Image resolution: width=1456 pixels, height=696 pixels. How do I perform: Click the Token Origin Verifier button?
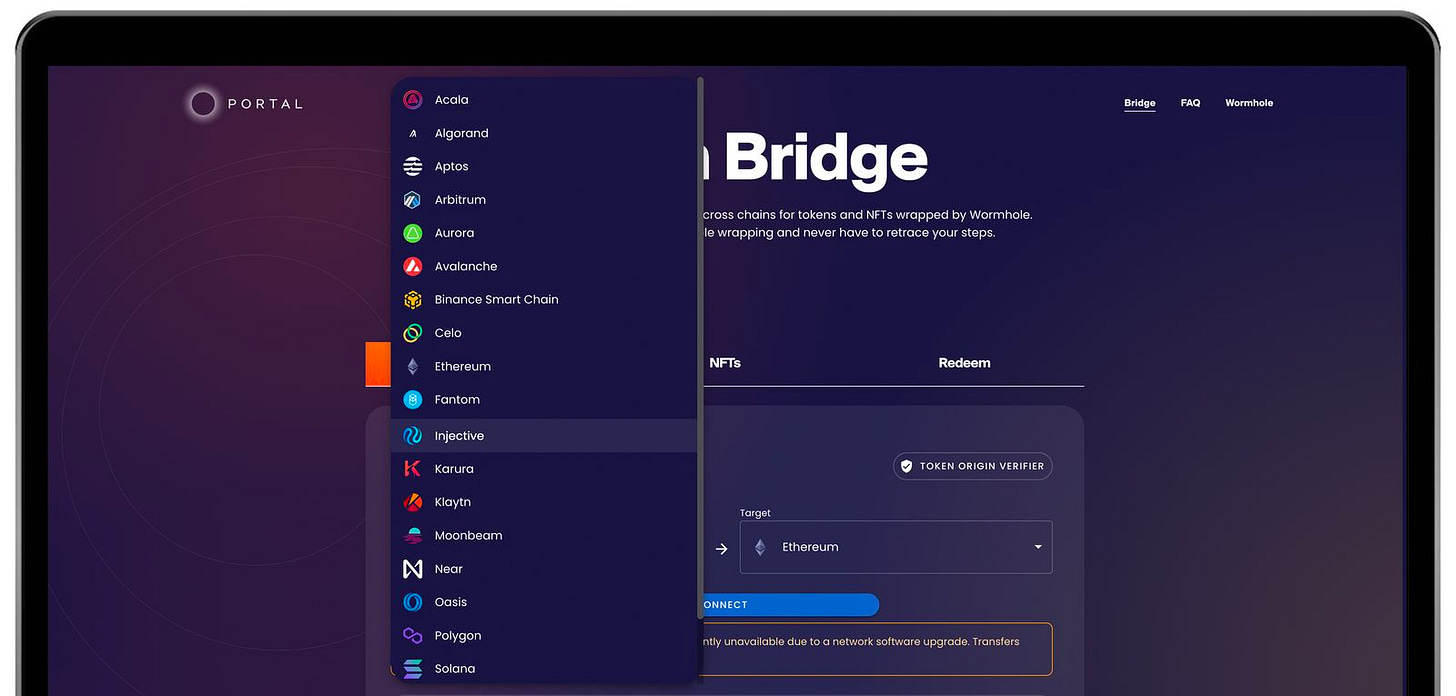(972, 466)
